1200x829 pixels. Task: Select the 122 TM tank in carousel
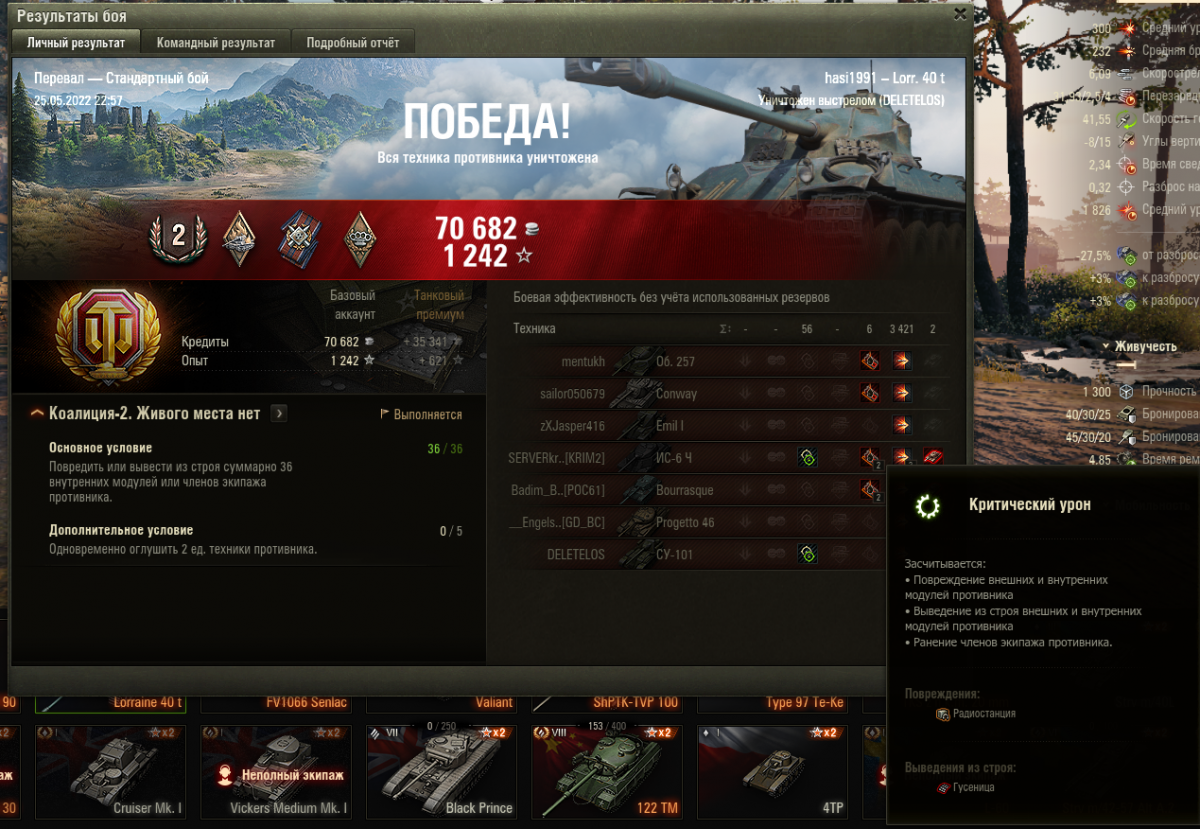605,771
